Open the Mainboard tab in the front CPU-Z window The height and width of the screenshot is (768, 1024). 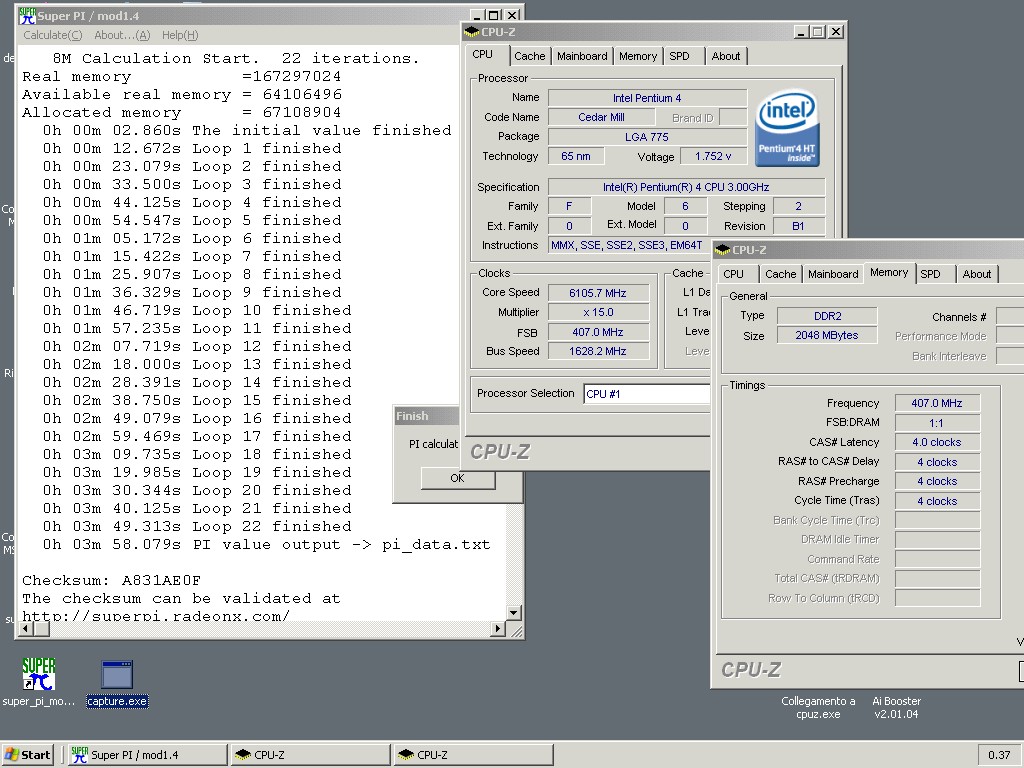[833, 274]
